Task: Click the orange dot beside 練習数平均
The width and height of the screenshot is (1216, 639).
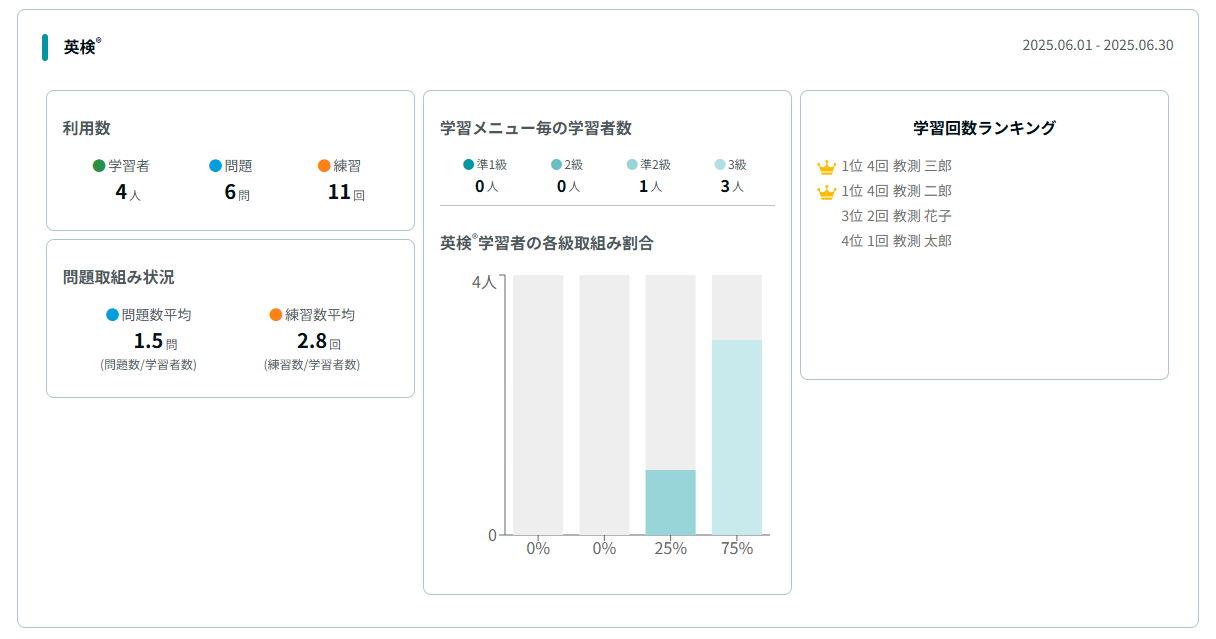Action: pyautogui.click(x=276, y=315)
